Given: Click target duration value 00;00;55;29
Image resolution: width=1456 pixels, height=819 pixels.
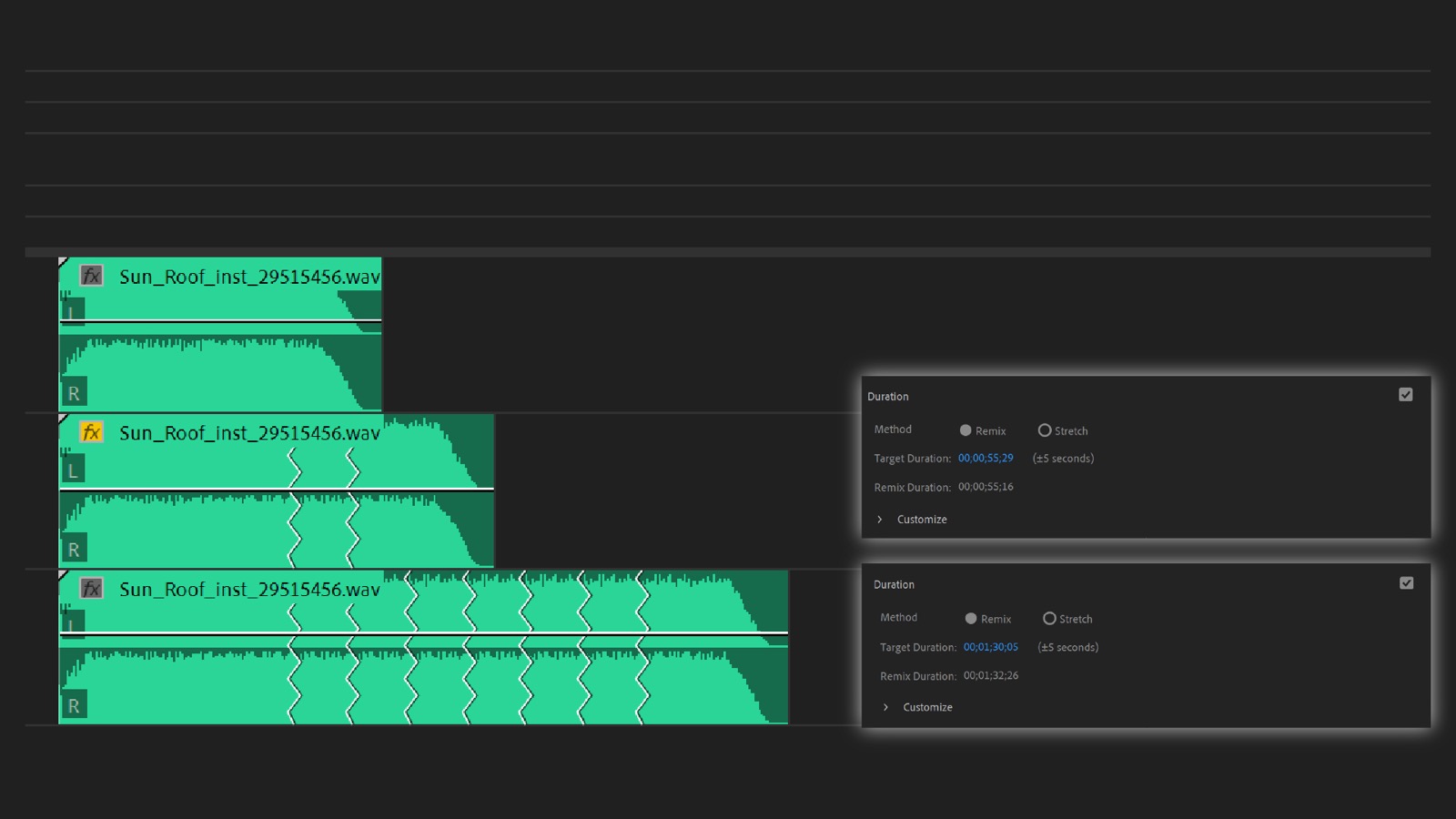Looking at the screenshot, I should [x=986, y=458].
